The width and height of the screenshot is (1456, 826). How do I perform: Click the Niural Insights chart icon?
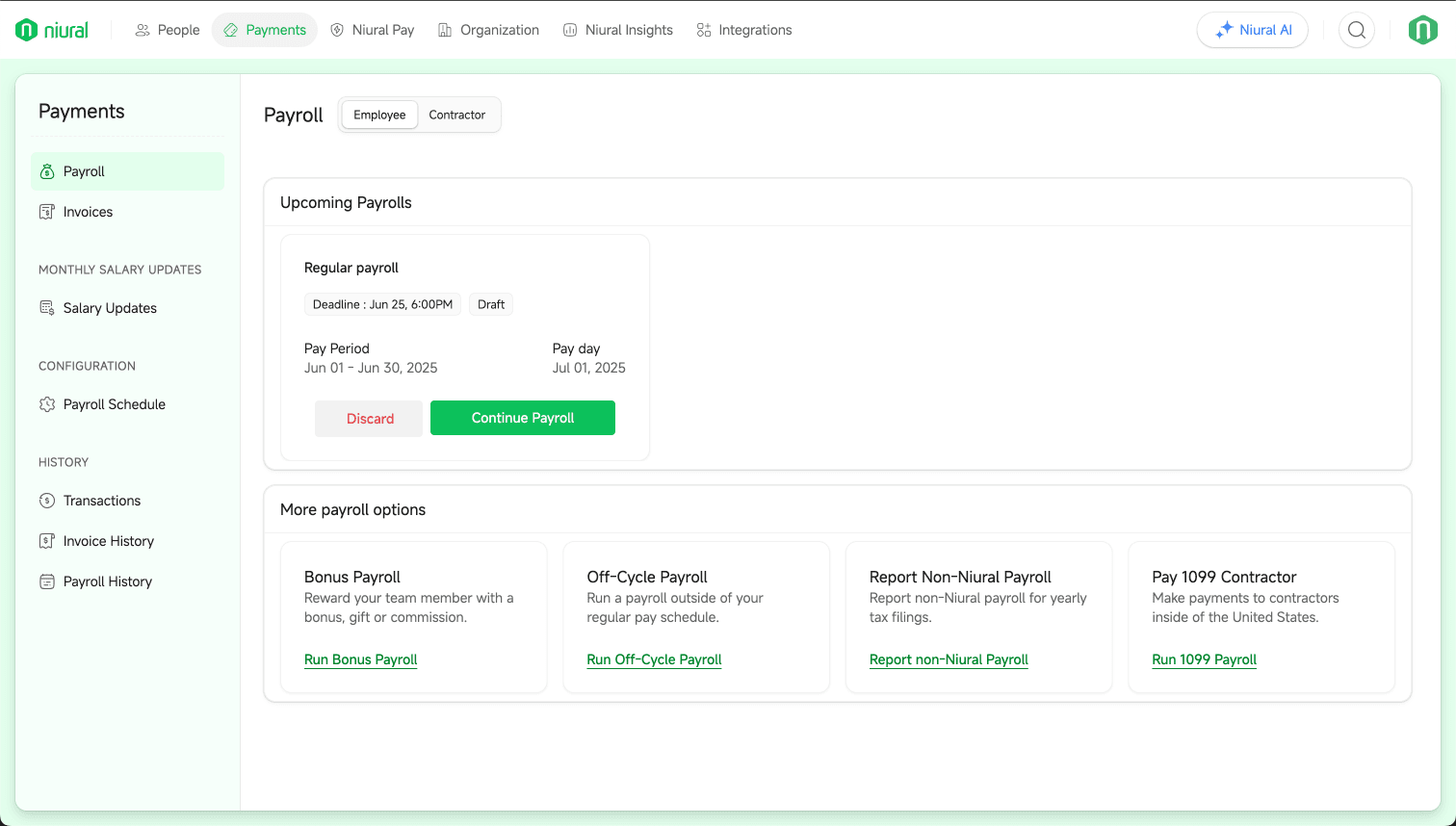570,30
